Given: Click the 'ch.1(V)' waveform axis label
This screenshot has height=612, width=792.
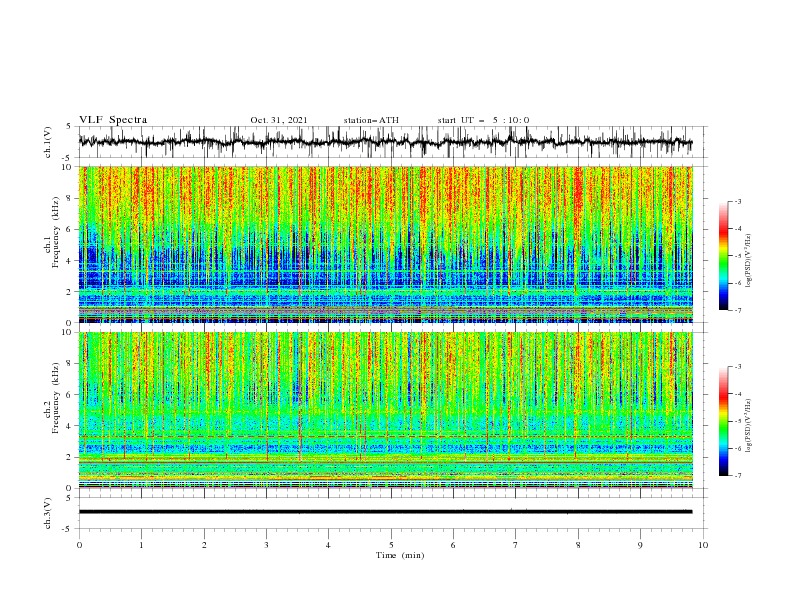Looking at the screenshot, I should tap(48, 142).
